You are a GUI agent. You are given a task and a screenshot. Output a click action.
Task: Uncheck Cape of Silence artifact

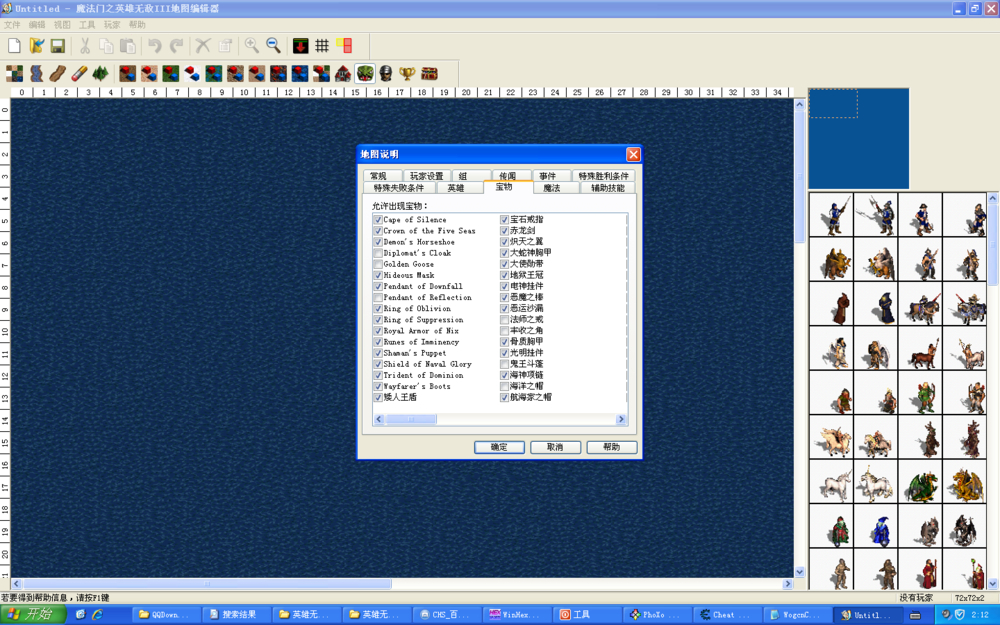378,219
